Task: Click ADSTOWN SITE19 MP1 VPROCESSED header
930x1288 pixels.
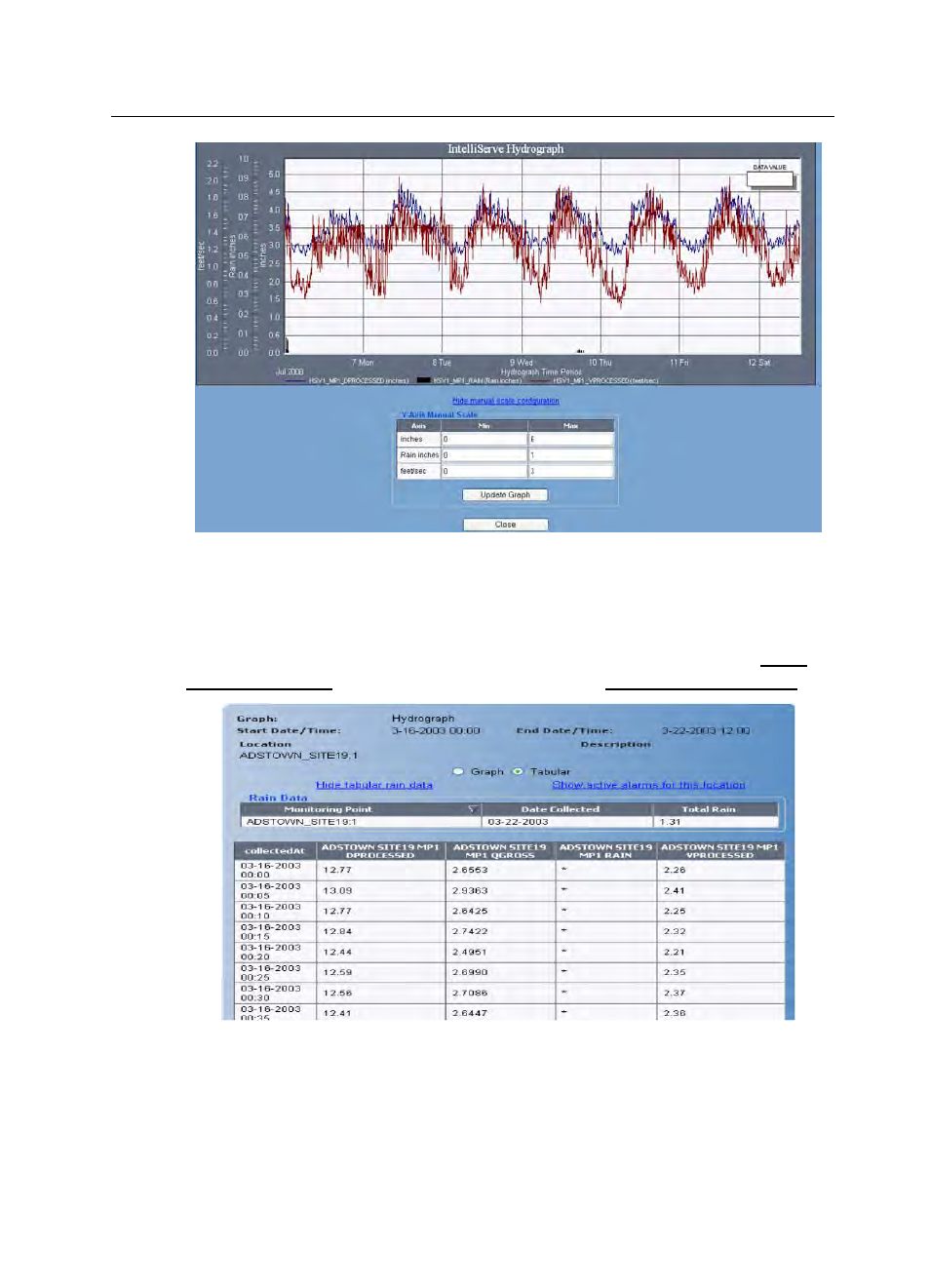Action: click(x=719, y=851)
